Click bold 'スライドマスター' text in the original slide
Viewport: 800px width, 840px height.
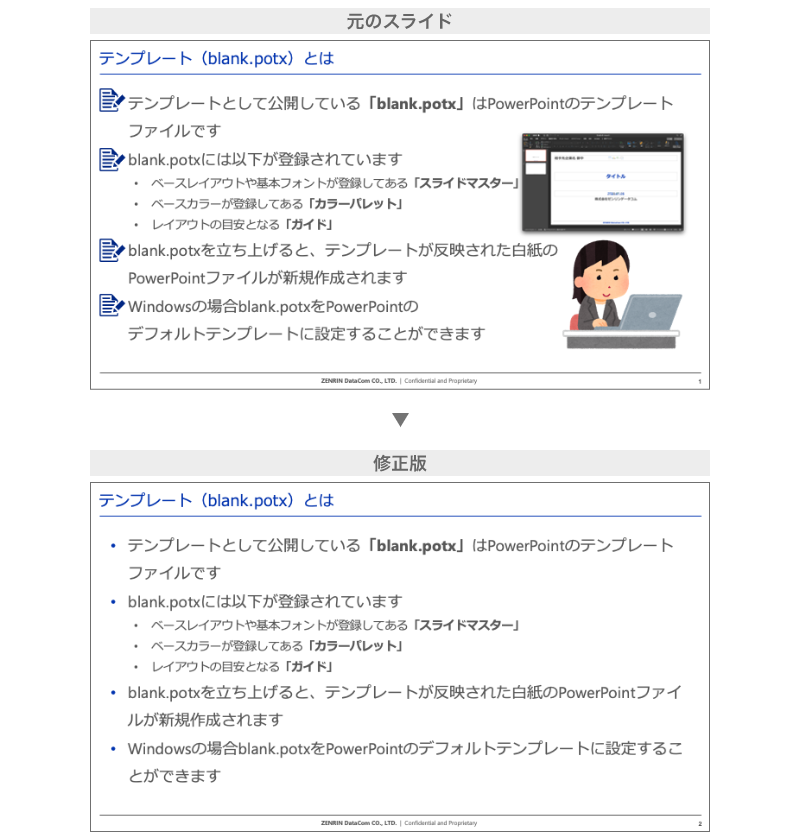coord(466,183)
